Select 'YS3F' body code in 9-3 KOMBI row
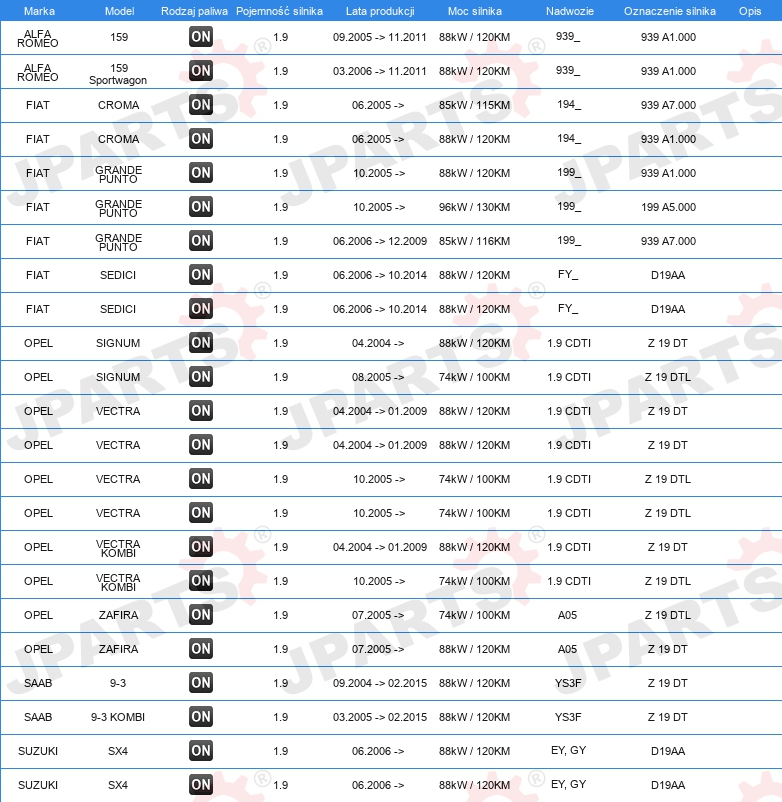The width and height of the screenshot is (782, 802). 568,717
